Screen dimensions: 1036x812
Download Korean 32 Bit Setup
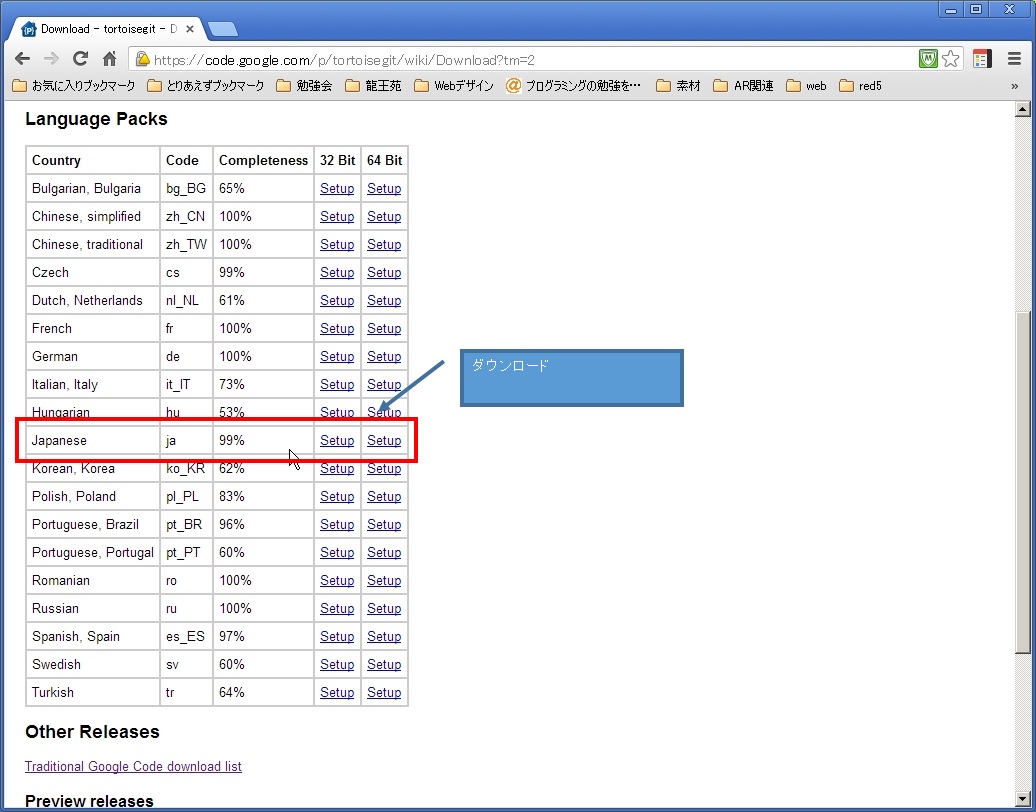pyautogui.click(x=337, y=468)
